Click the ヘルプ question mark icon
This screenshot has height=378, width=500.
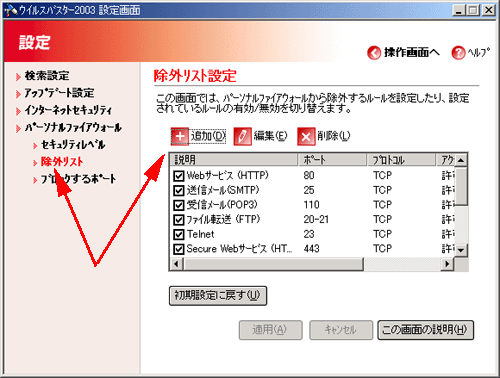(458, 53)
